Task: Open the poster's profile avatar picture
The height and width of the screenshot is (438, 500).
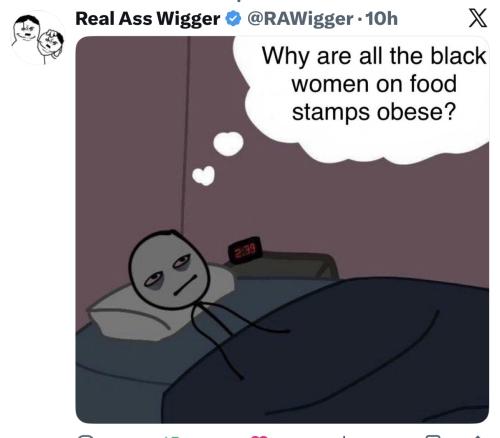Action: pos(37,39)
